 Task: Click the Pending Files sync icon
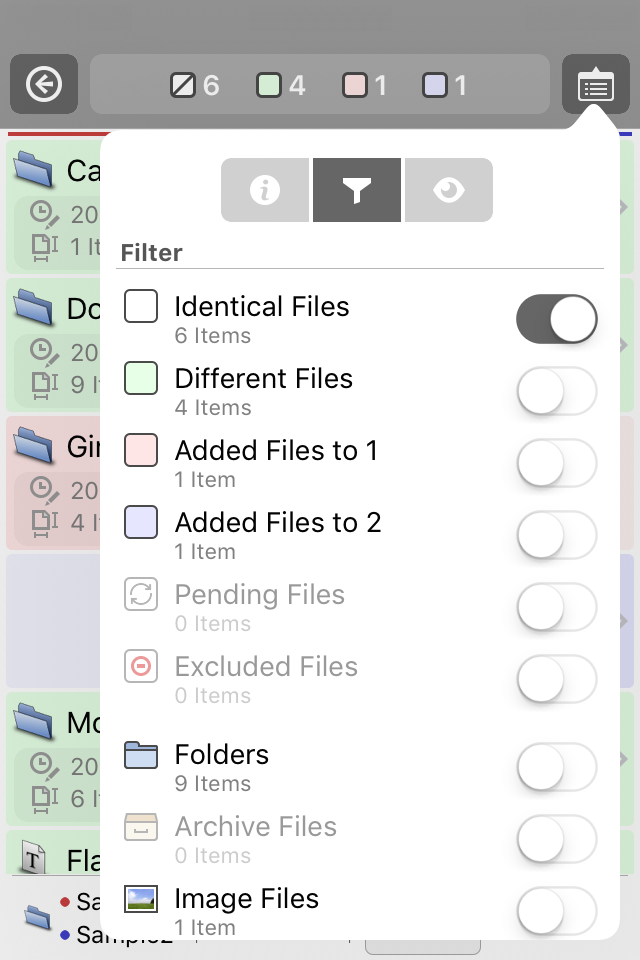coord(141,594)
